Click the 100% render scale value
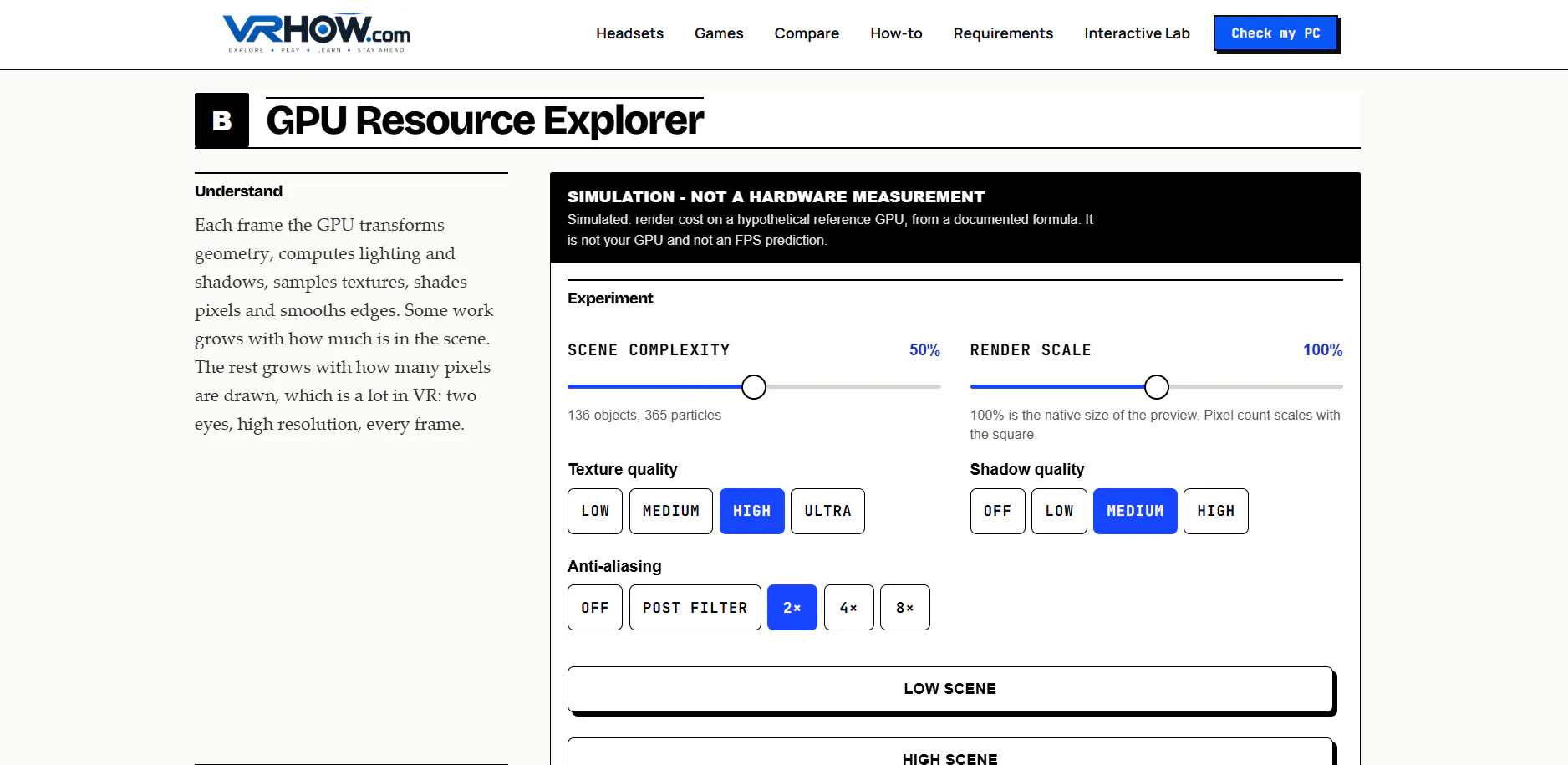Image resolution: width=1568 pixels, height=765 pixels. click(1322, 350)
